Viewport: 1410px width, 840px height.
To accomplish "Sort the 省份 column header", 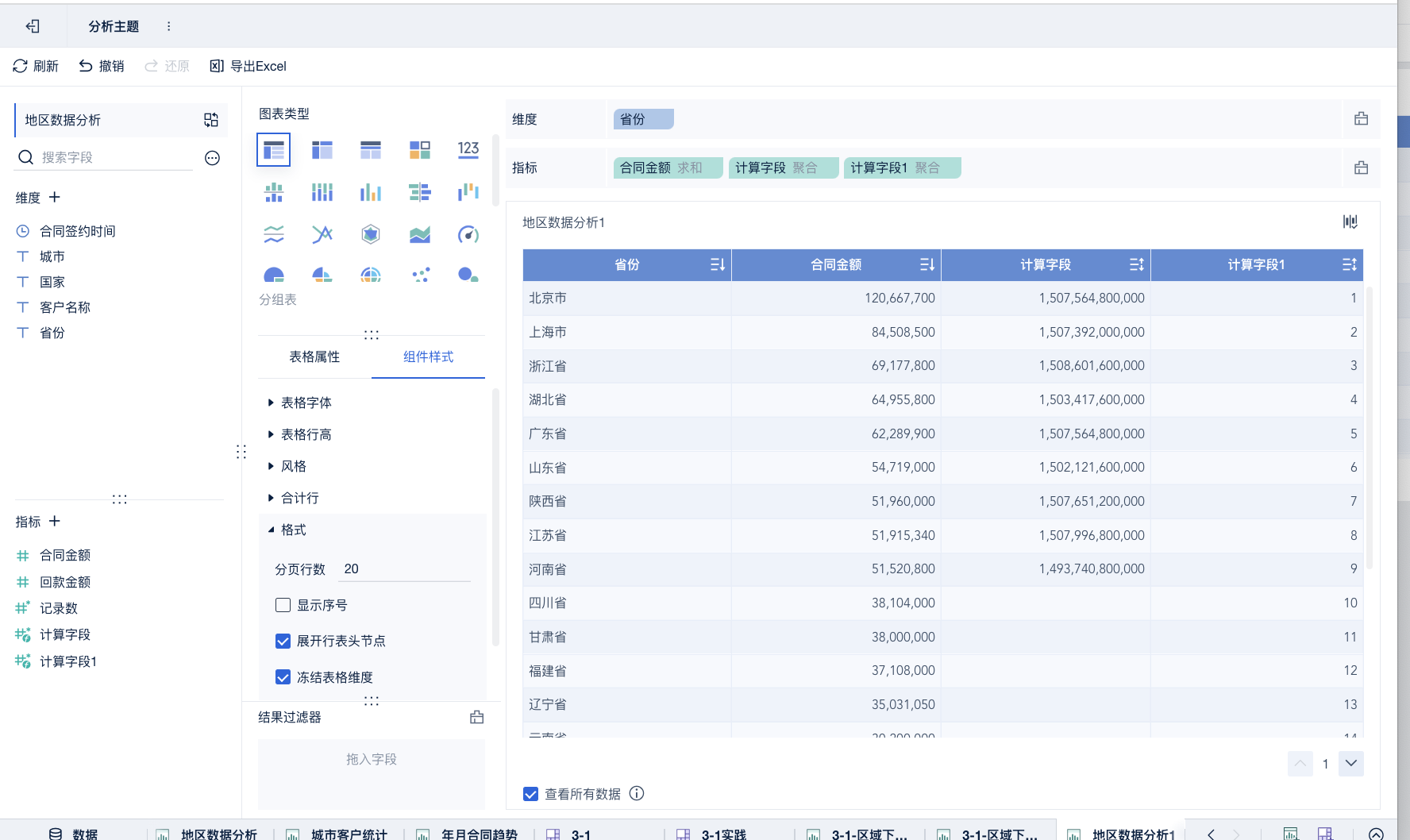I will point(718,264).
